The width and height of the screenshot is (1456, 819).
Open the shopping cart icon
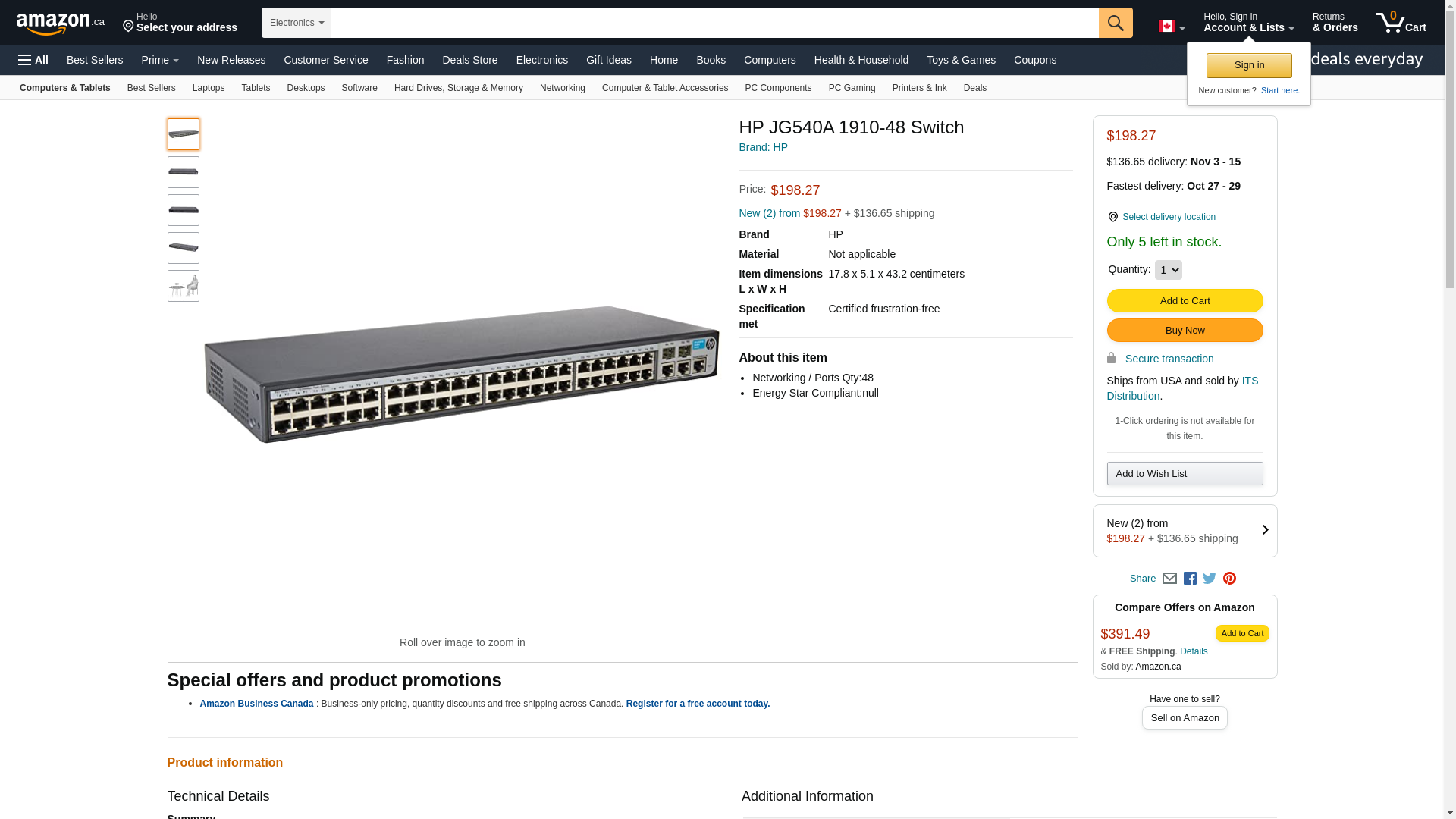[1401, 23]
